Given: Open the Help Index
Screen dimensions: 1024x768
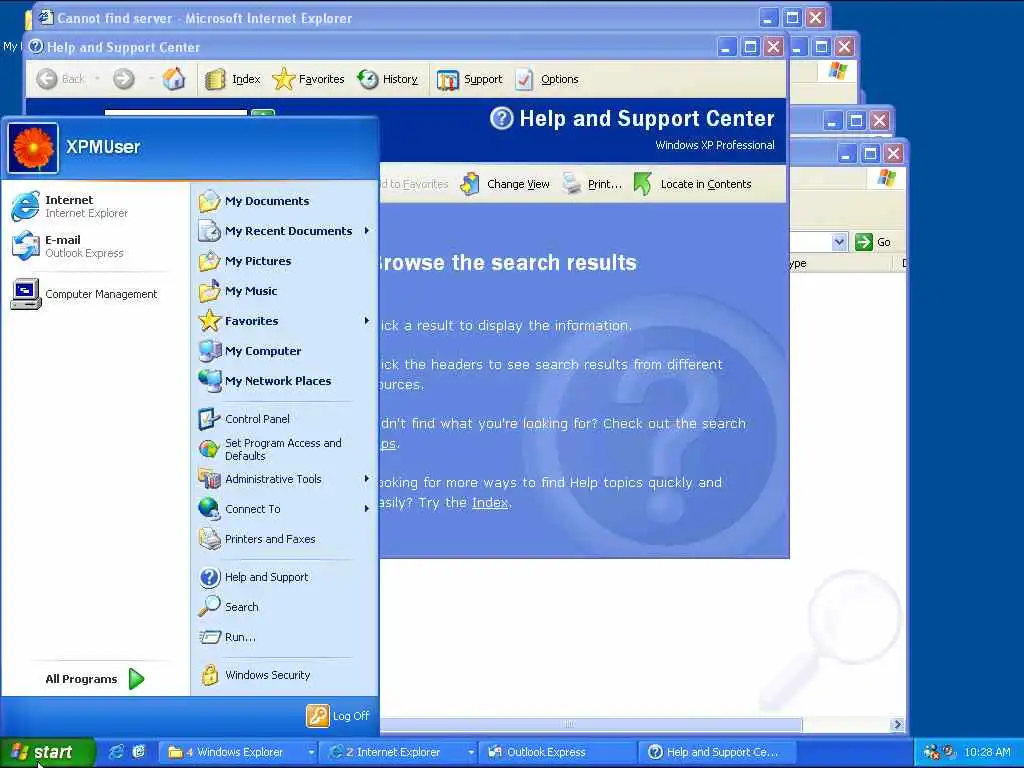Looking at the screenshot, I should click(x=232, y=79).
